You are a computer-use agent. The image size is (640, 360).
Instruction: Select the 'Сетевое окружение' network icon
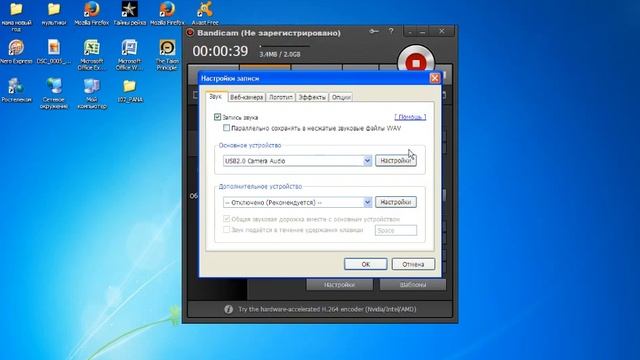click(x=54, y=93)
